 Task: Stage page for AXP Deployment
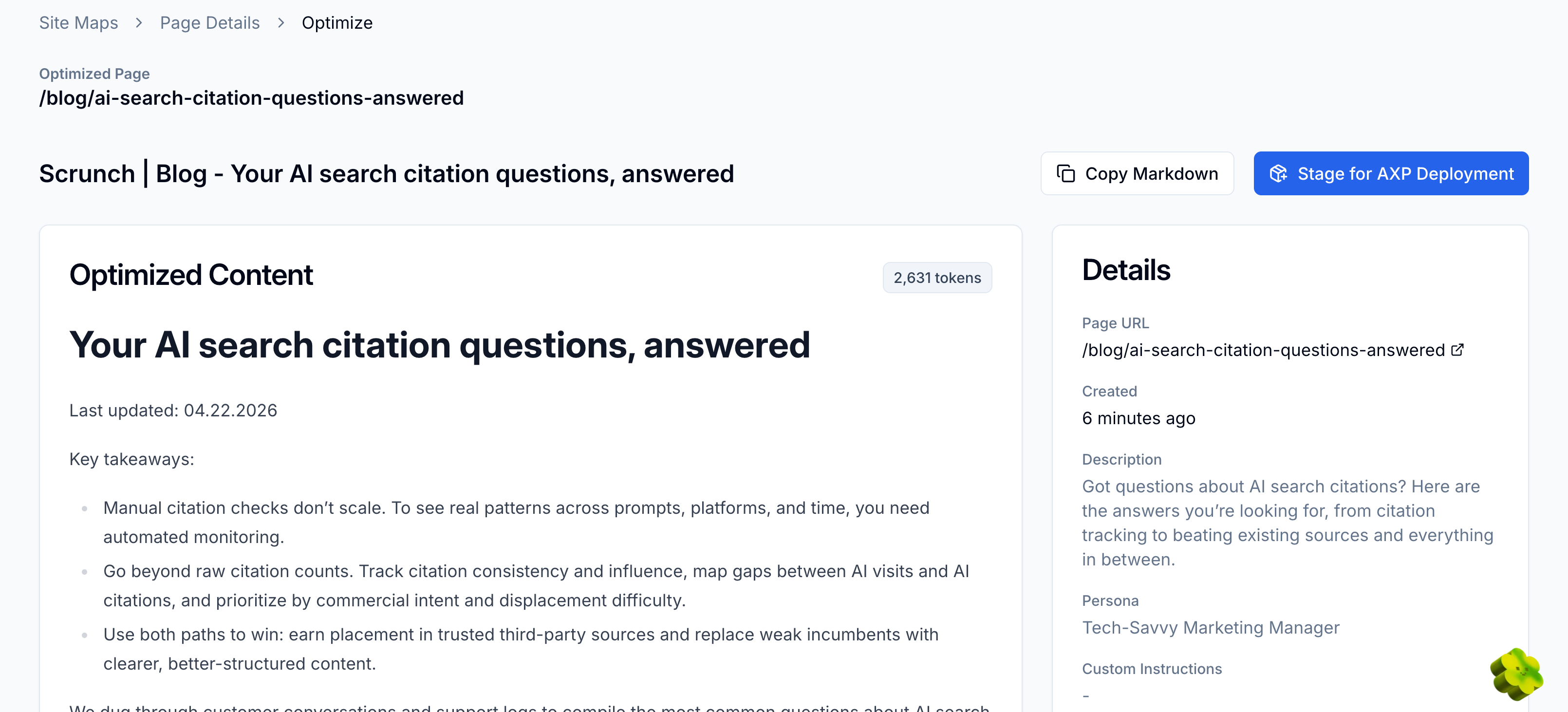1391,173
